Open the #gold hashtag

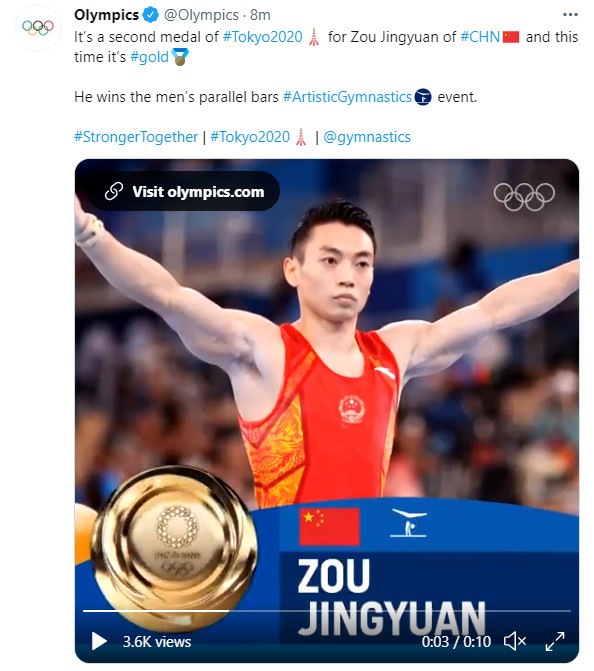tap(149, 57)
